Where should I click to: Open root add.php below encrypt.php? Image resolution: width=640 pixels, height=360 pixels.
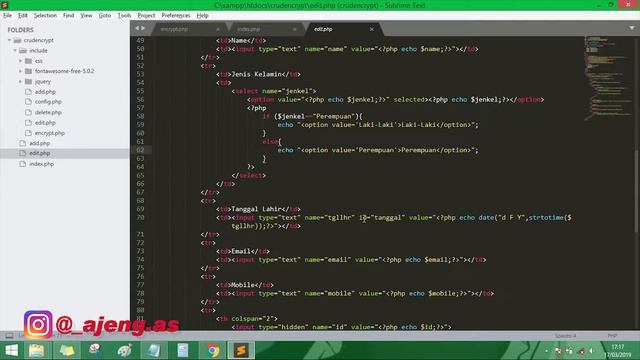pyautogui.click(x=40, y=143)
